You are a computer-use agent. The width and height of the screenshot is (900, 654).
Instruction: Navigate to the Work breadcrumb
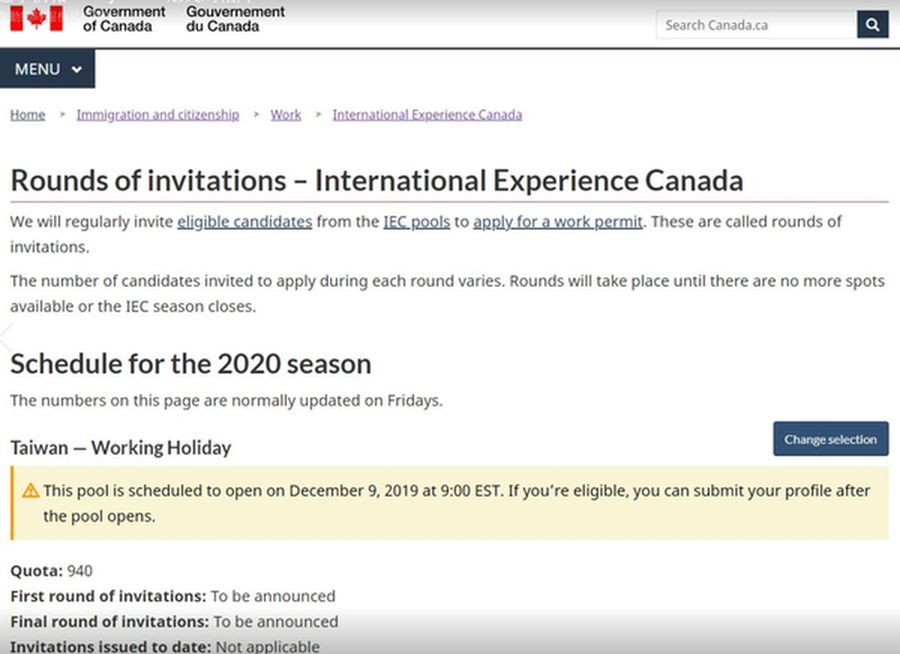[285, 115]
